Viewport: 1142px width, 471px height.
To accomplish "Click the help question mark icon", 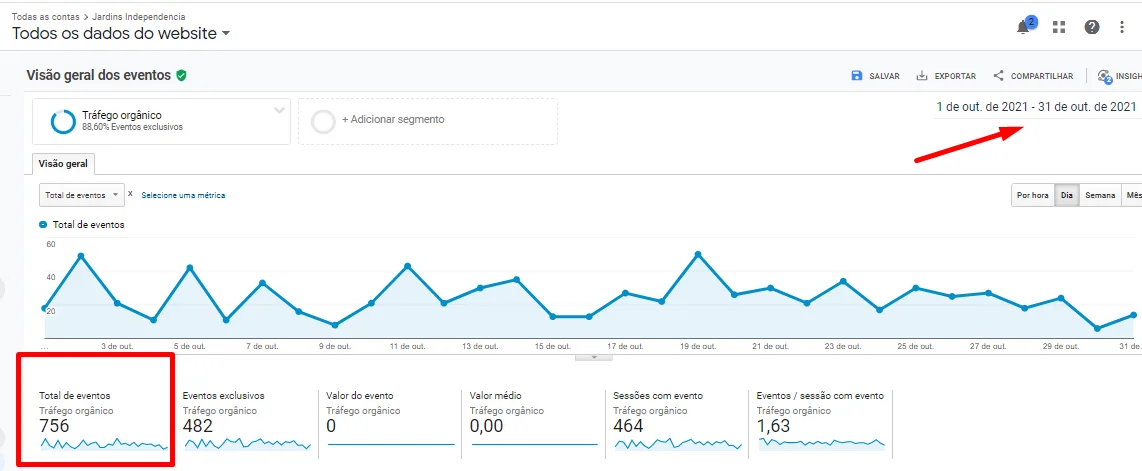I will point(1091,27).
